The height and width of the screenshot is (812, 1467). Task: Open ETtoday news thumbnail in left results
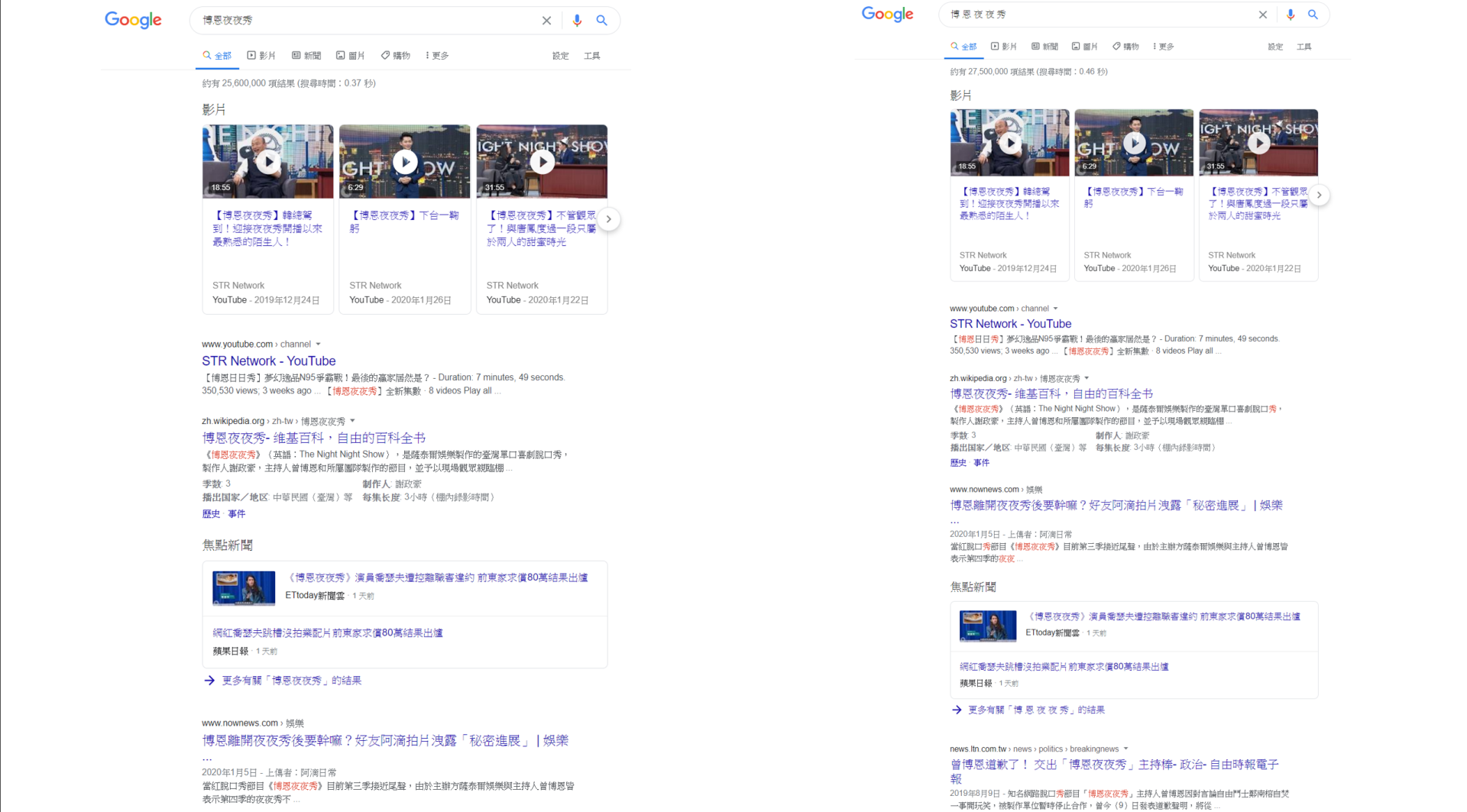click(244, 588)
